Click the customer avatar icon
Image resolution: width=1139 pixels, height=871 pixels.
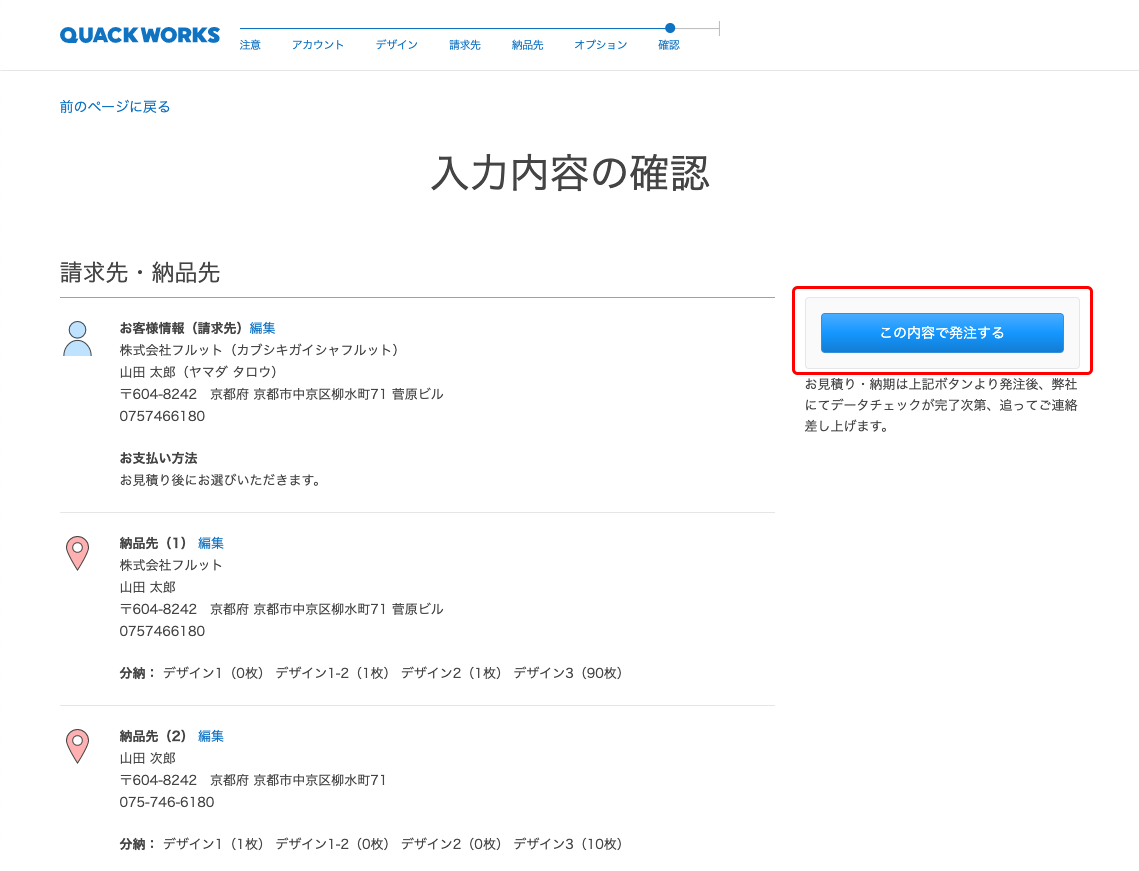[77, 337]
